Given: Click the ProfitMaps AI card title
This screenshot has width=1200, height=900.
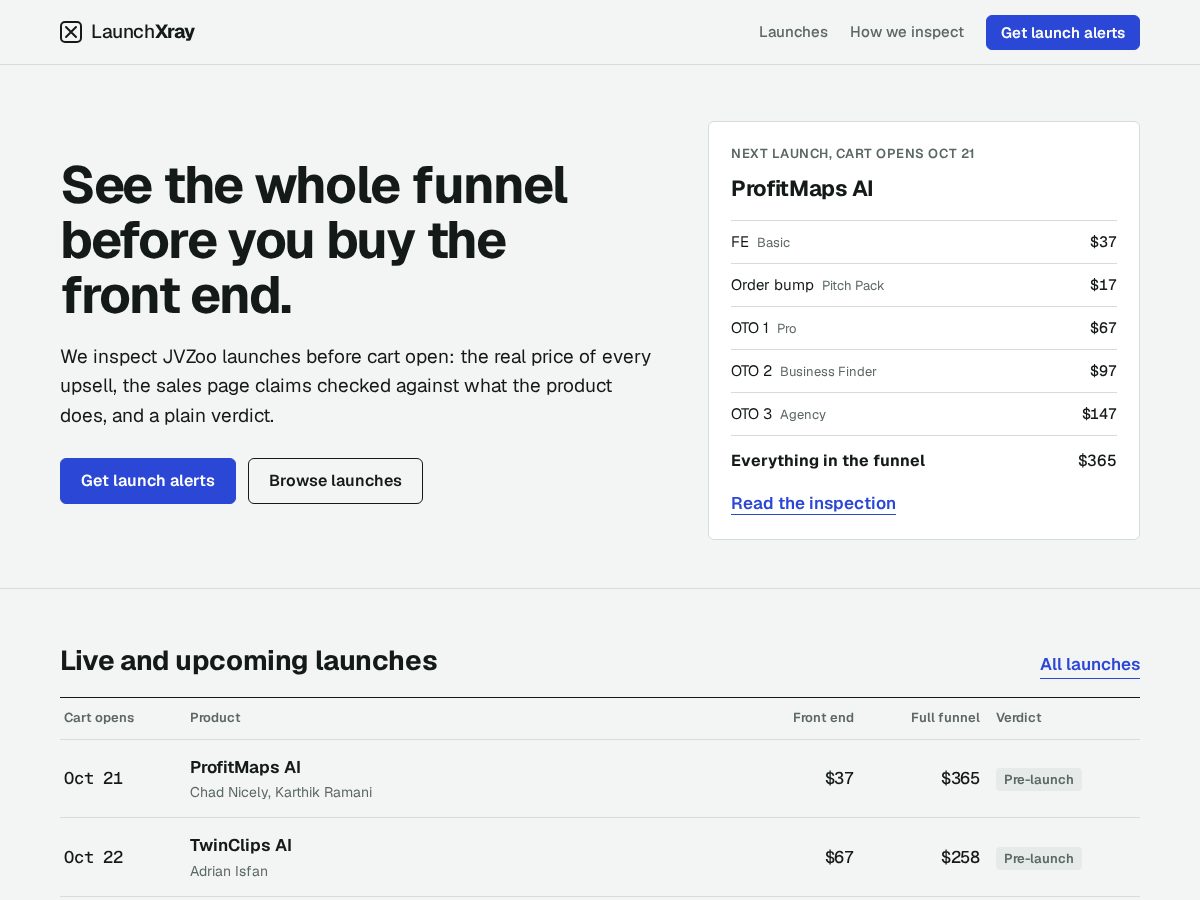Looking at the screenshot, I should pos(802,189).
